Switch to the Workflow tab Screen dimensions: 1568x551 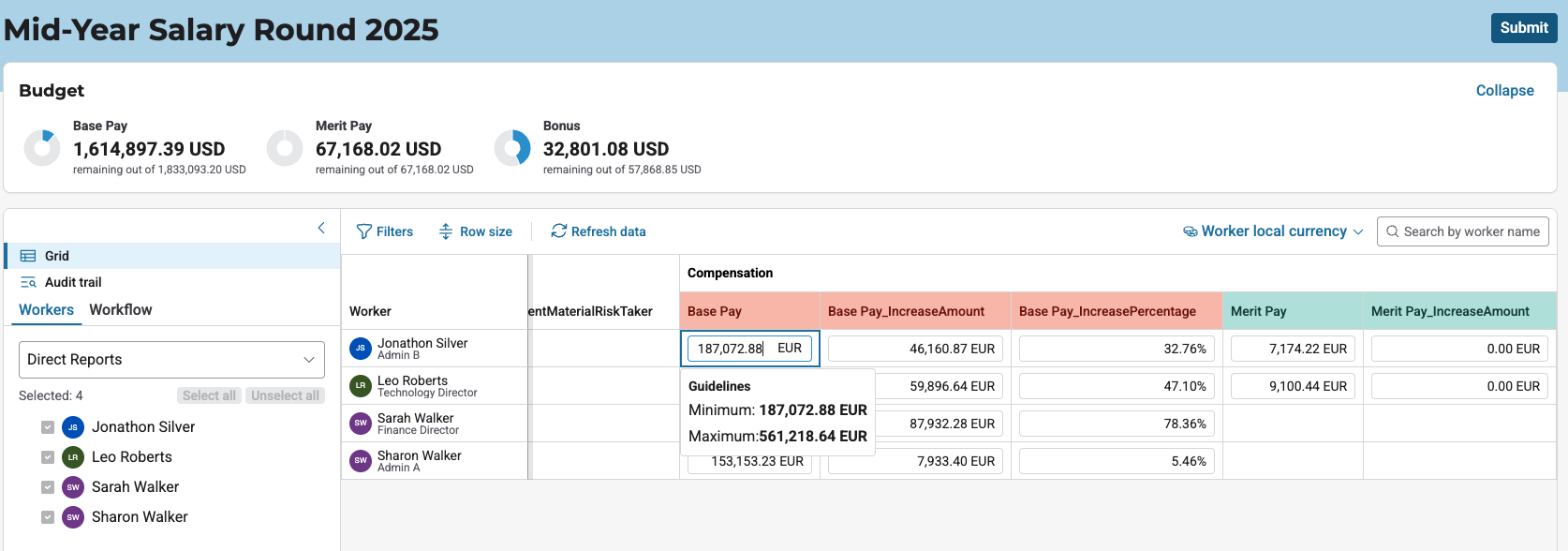click(120, 310)
